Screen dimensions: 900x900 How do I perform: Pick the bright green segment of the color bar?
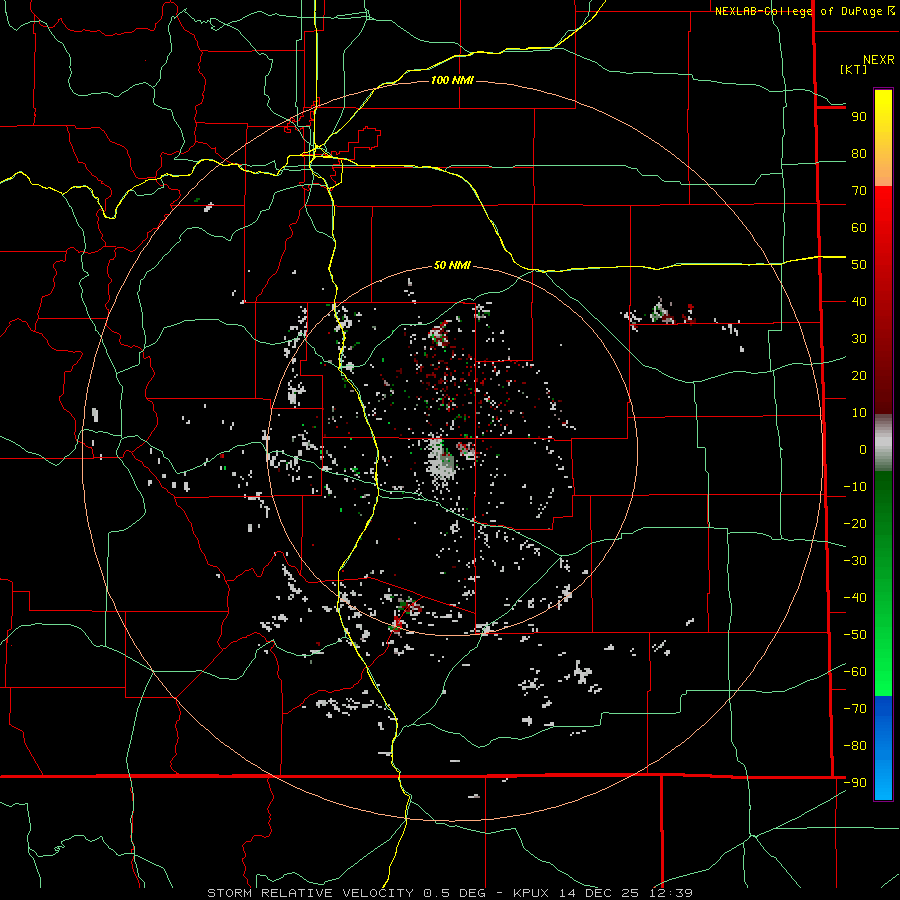tap(883, 660)
